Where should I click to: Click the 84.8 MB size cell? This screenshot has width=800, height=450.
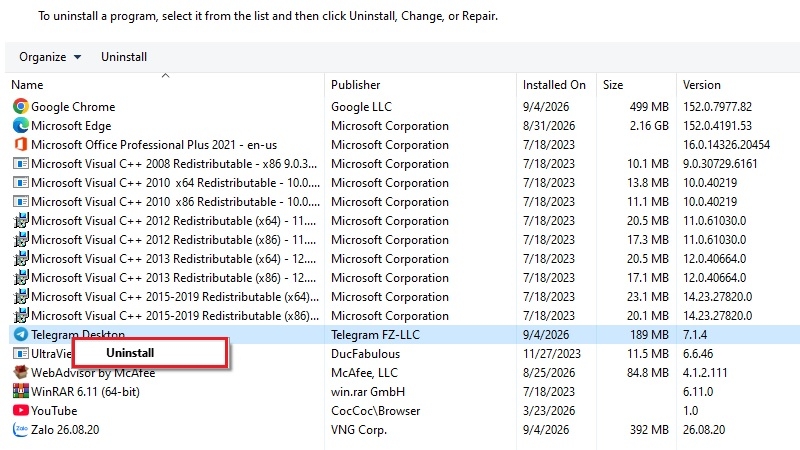[x=647, y=373]
